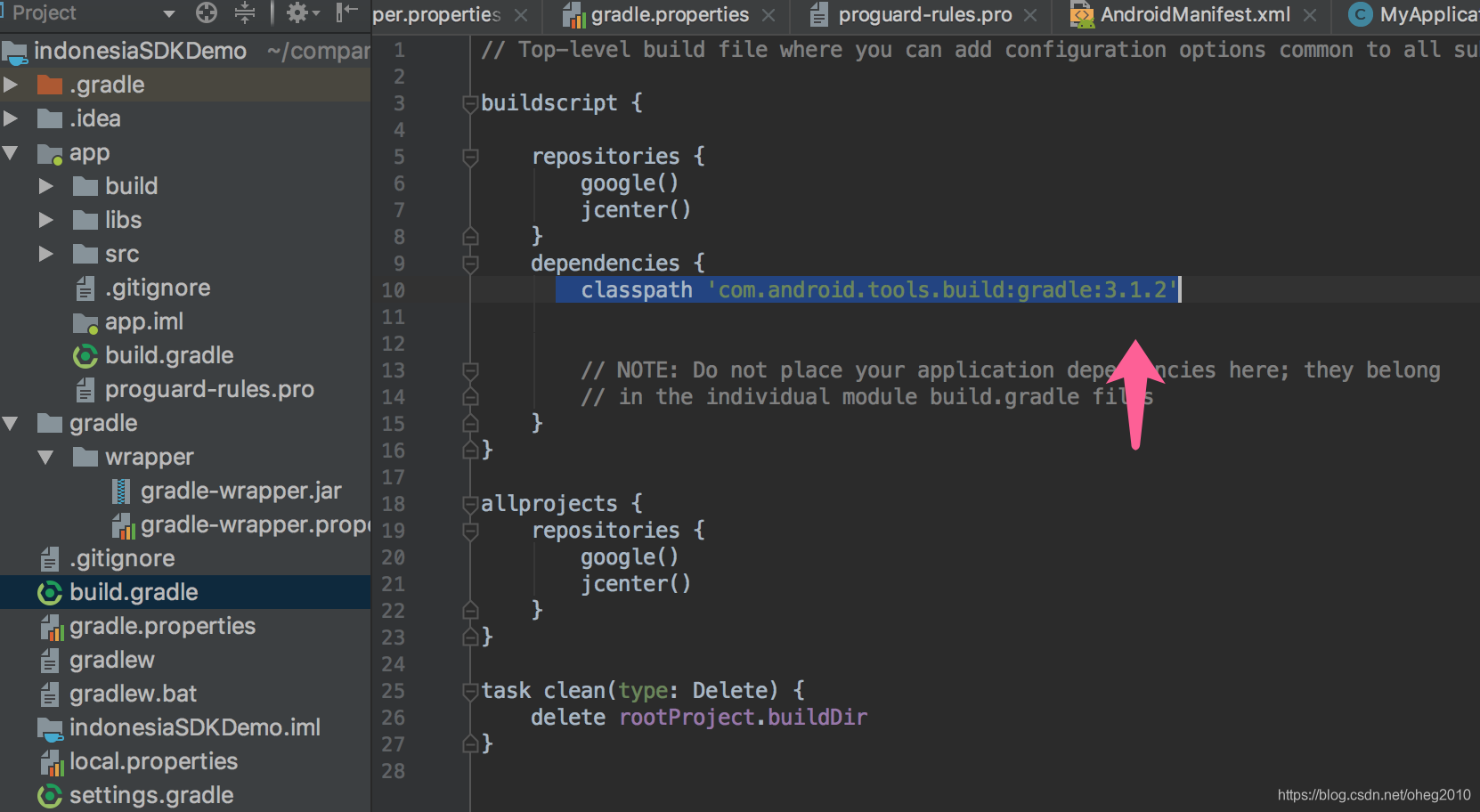The width and height of the screenshot is (1480, 812).
Task: Switch to AndroidManifest.xml tab
Action: tap(1195, 14)
